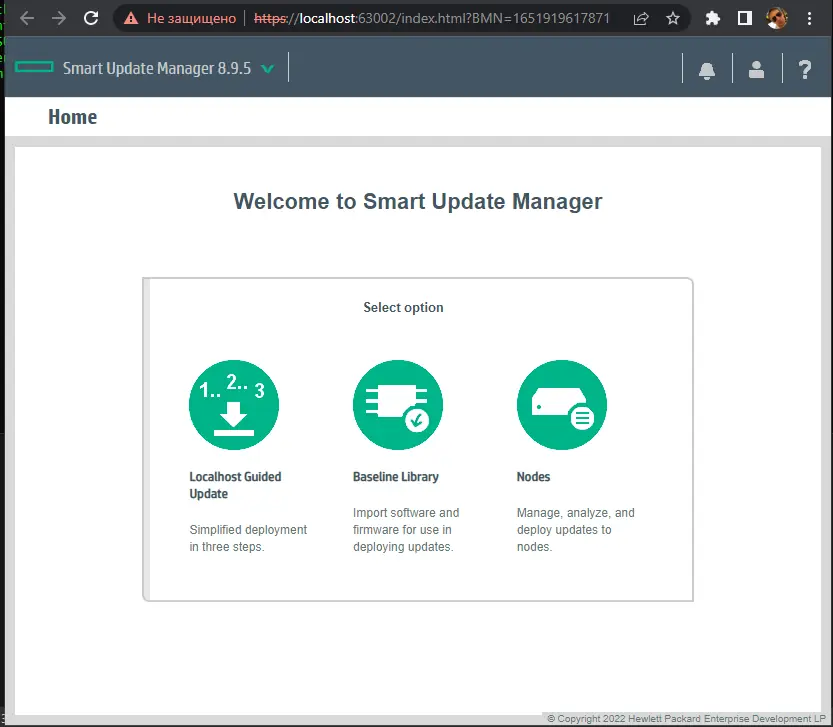Expand Smart Update Manager menu chevron
This screenshot has width=833, height=727.
[268, 69]
